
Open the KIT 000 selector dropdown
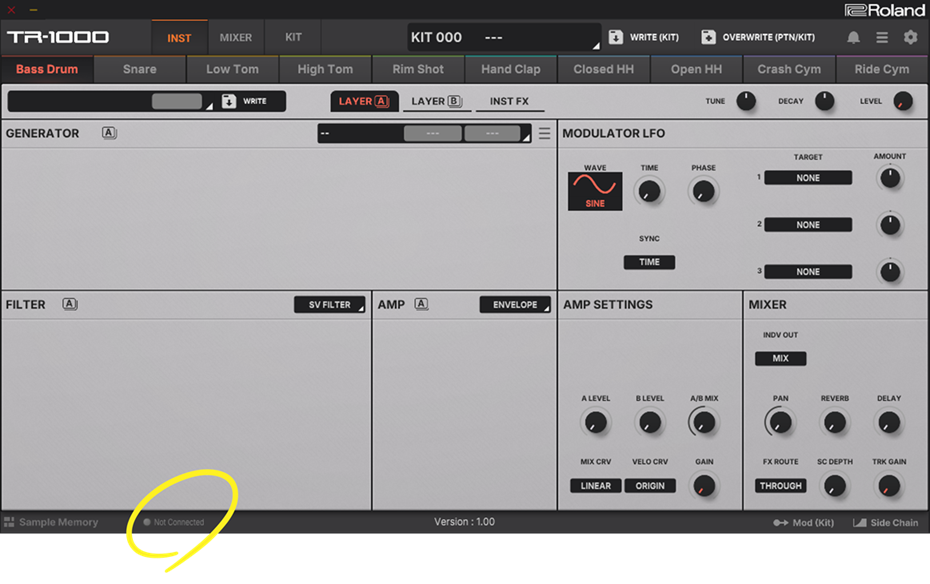point(504,37)
